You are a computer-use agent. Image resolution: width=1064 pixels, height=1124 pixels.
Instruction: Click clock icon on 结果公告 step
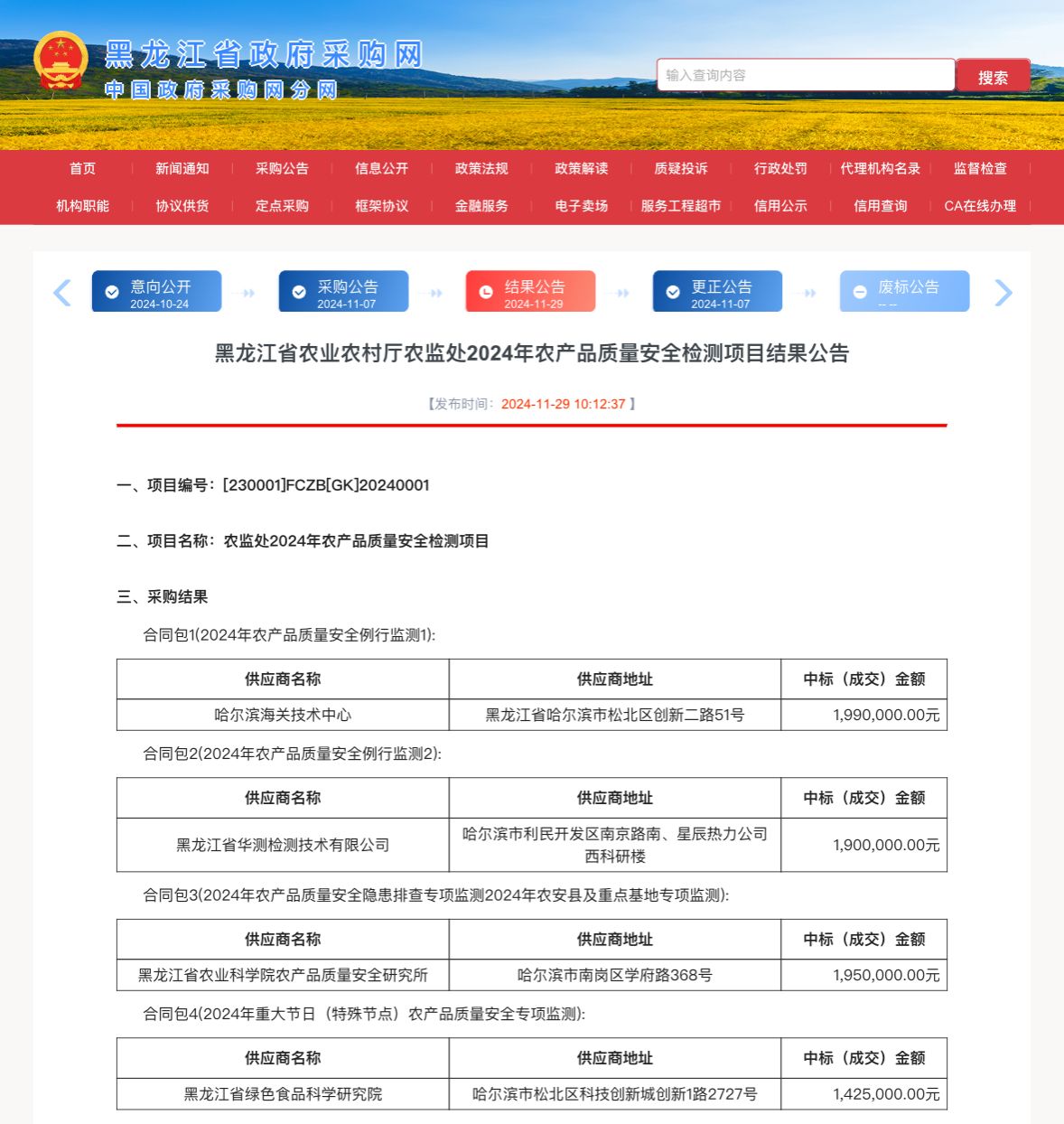click(x=486, y=292)
